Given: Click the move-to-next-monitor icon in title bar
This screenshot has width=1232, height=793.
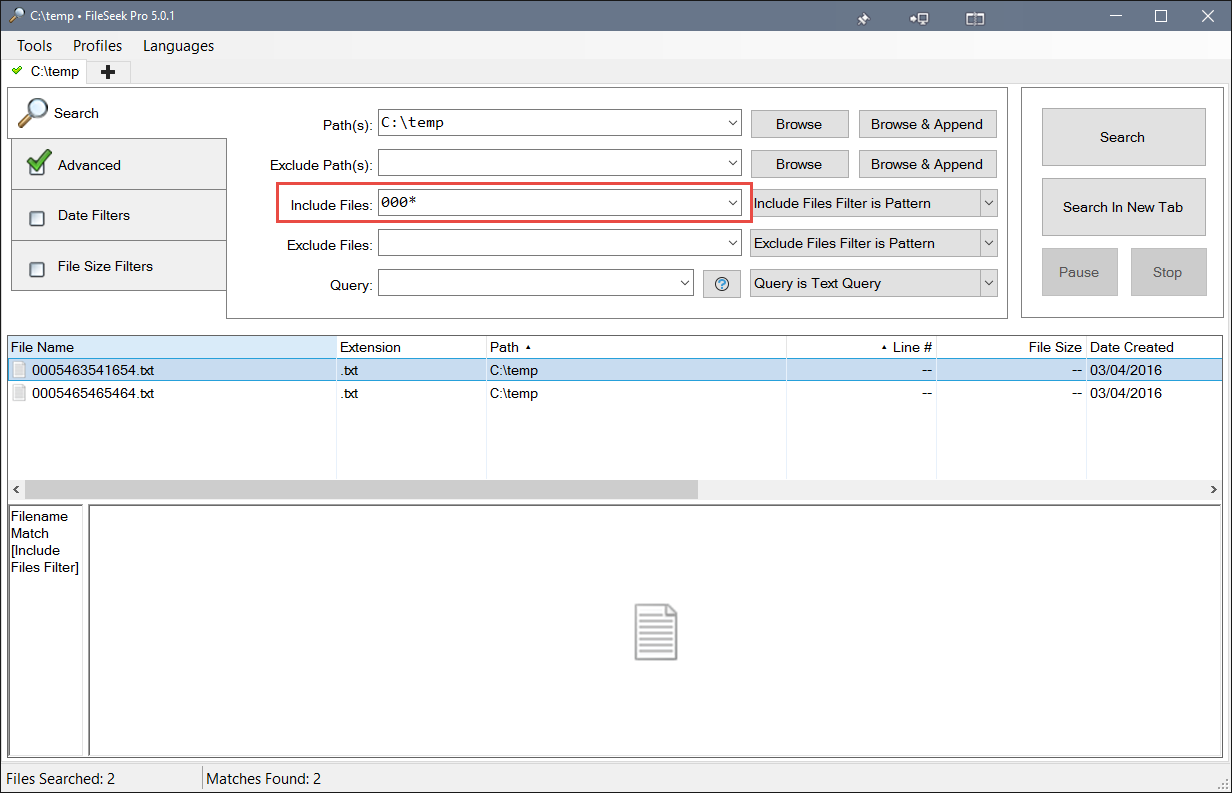Looking at the screenshot, I should coord(918,18).
